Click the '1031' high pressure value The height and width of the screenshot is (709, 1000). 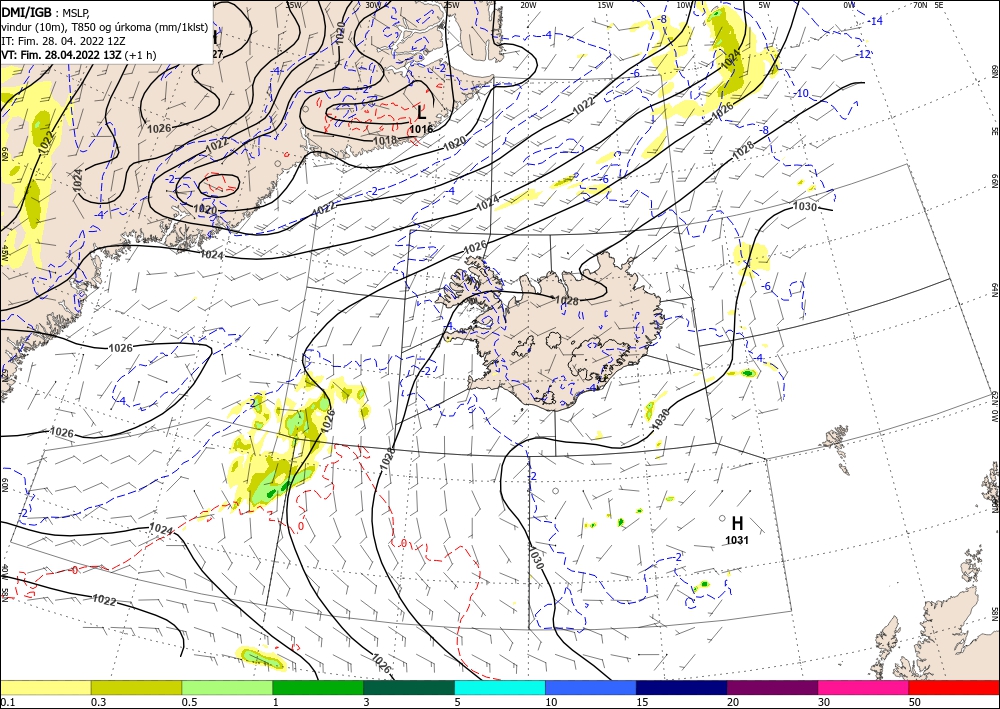(737, 541)
